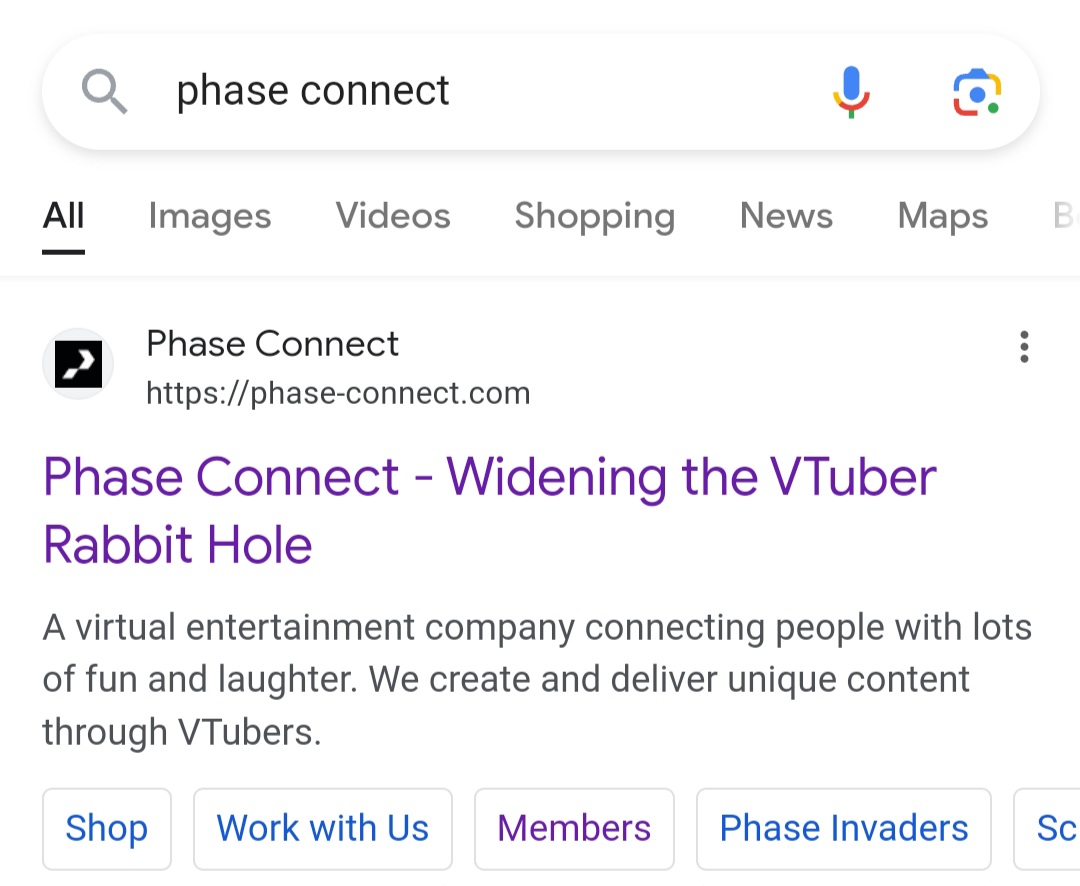The image size is (1080, 886).
Task: Click the Phase Connect site favicon
Action: 79,364
